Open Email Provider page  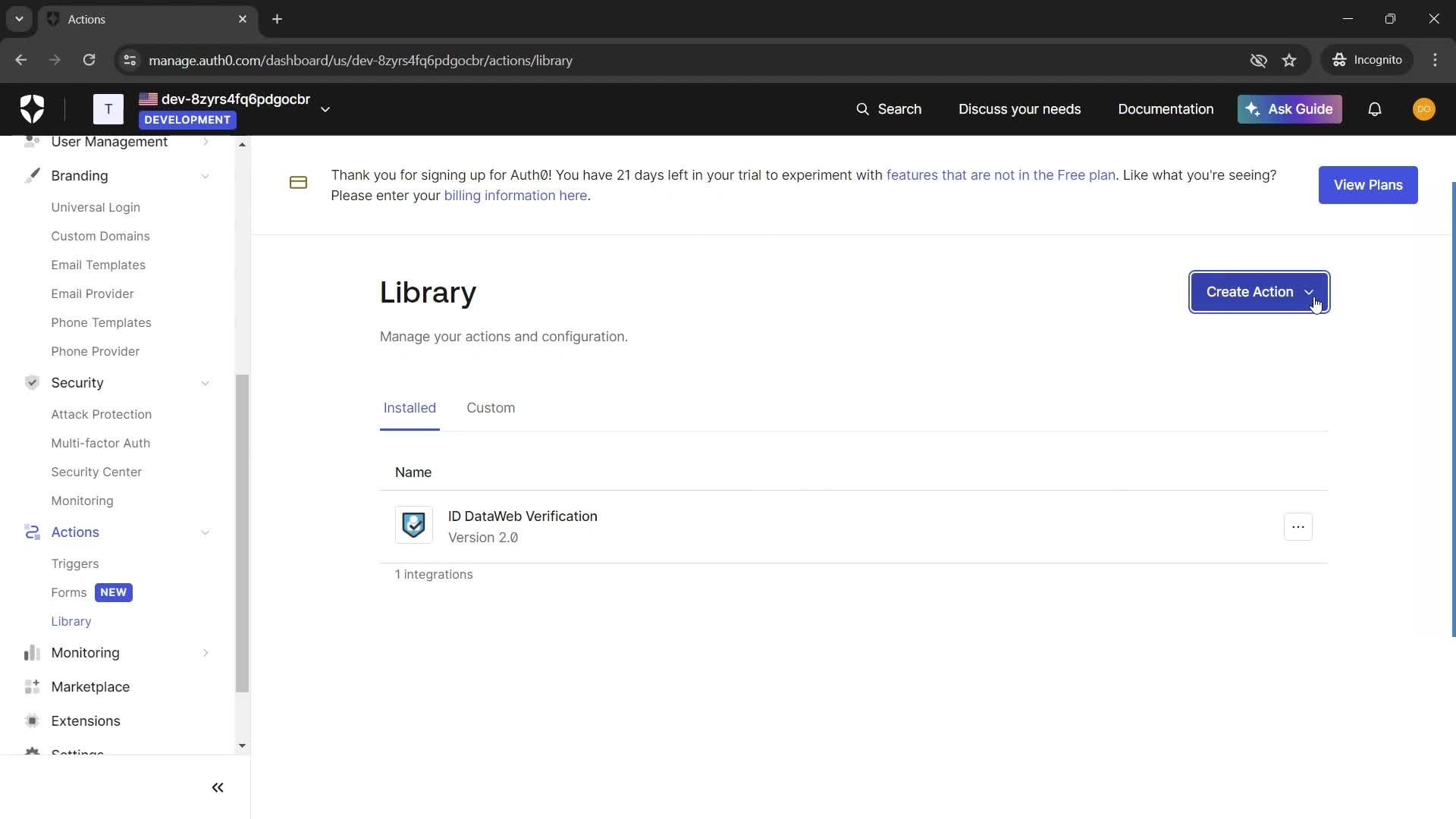[92, 293]
